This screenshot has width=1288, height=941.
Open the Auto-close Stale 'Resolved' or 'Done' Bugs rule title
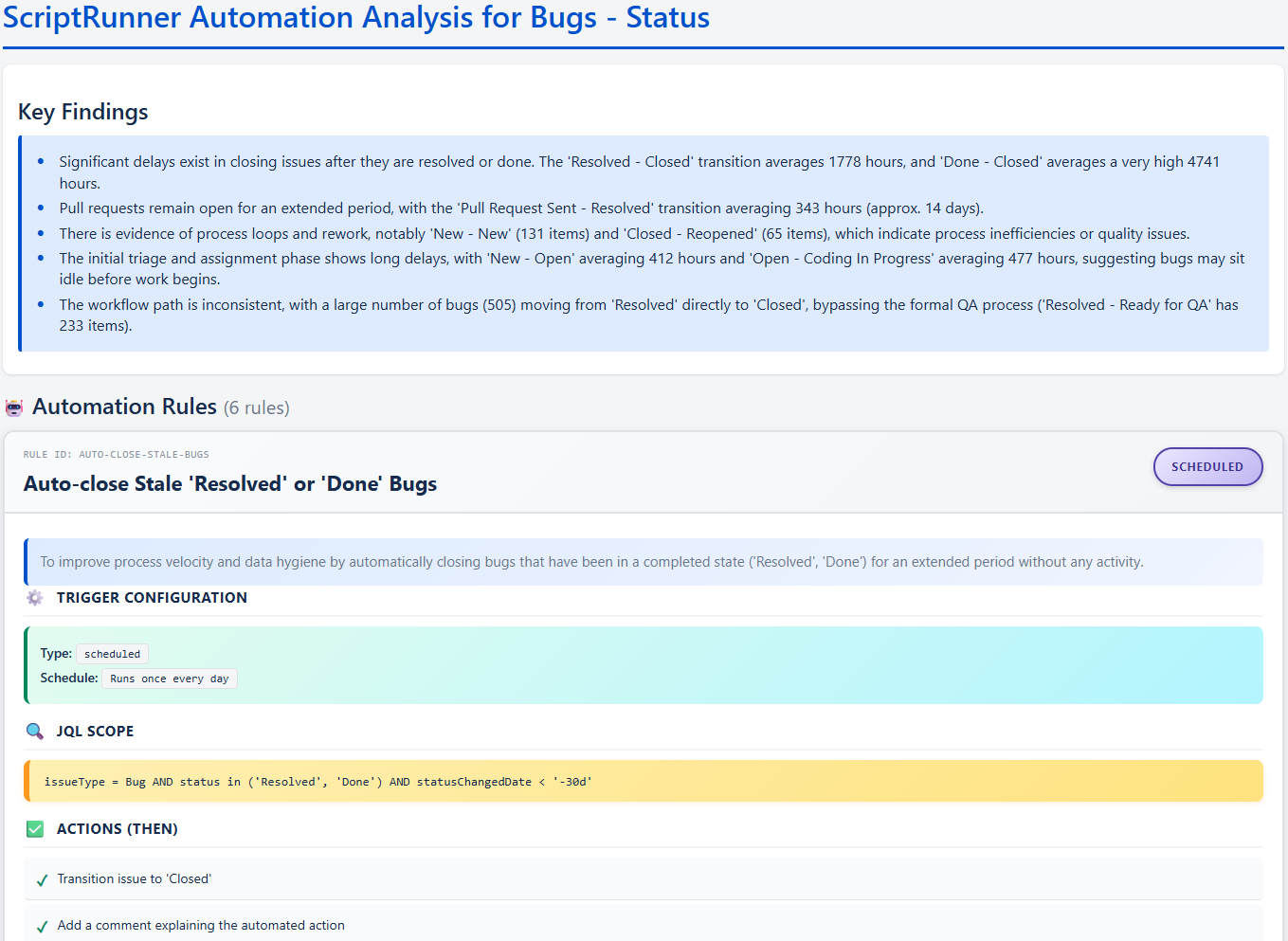[x=230, y=484]
